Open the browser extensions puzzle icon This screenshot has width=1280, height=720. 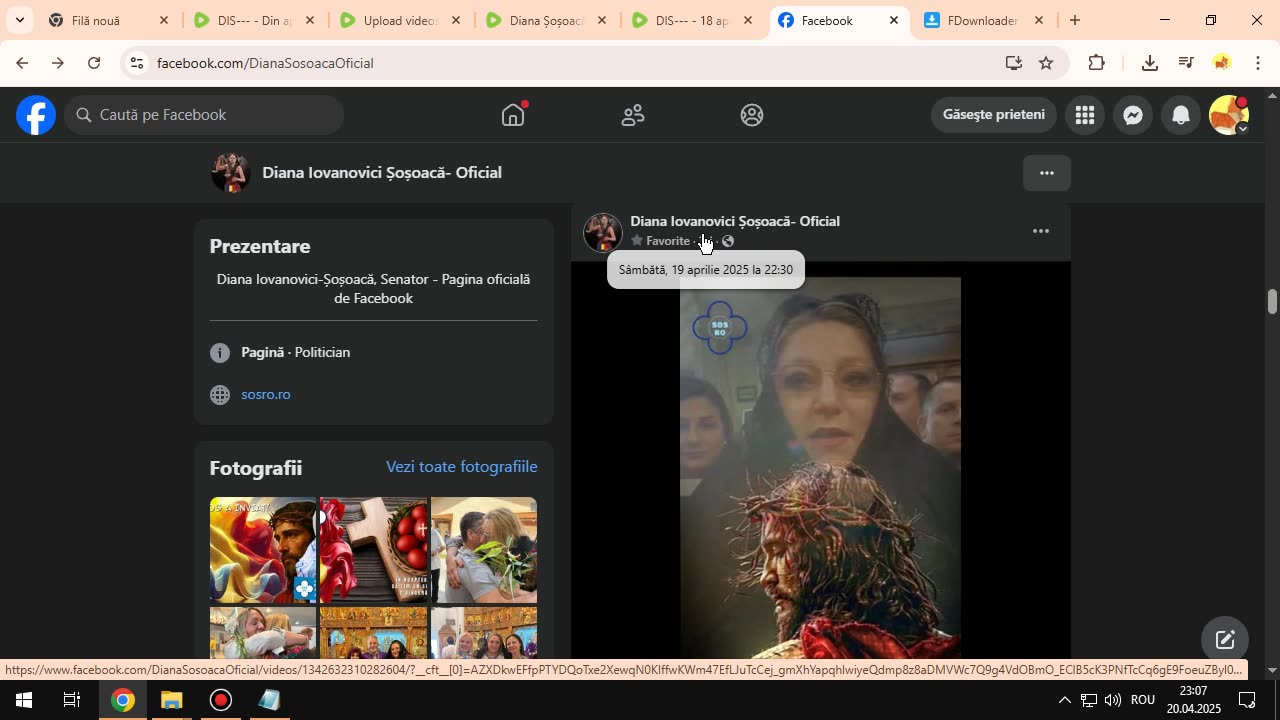[1097, 63]
